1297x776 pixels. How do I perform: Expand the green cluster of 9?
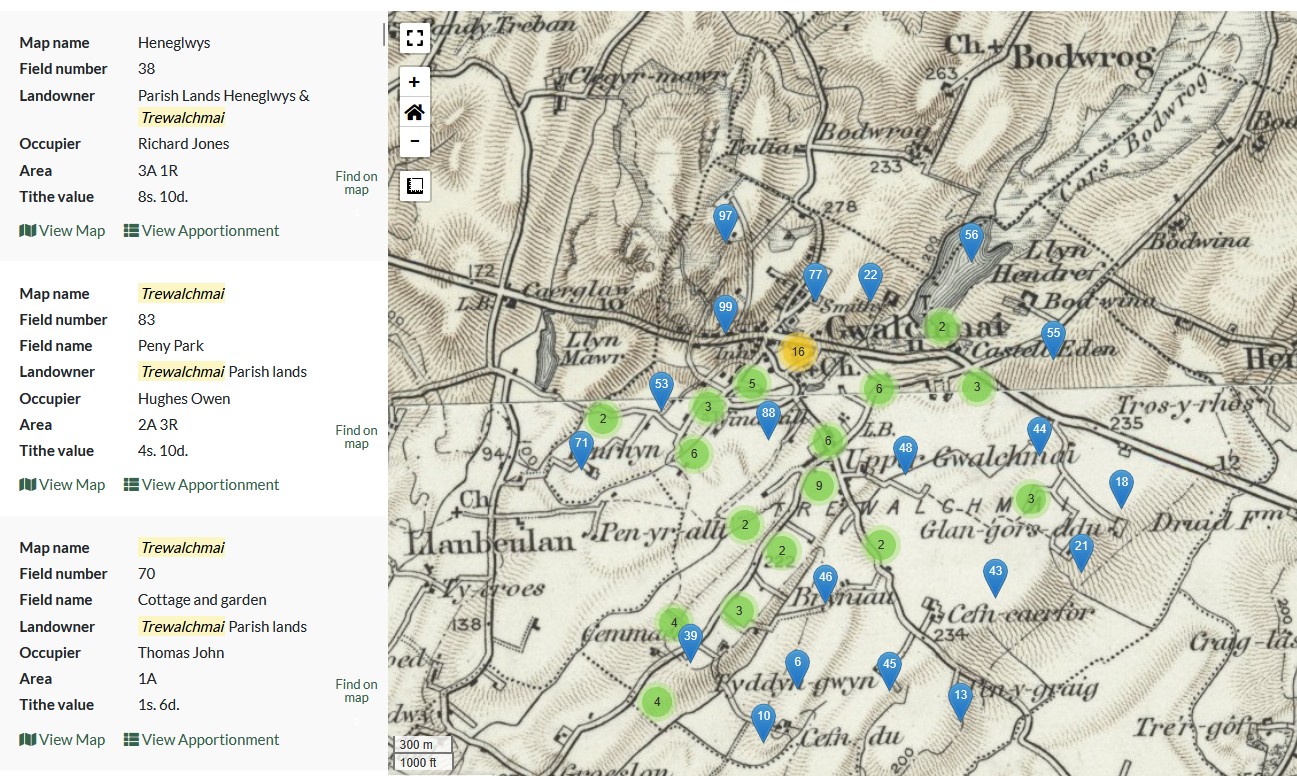819,487
